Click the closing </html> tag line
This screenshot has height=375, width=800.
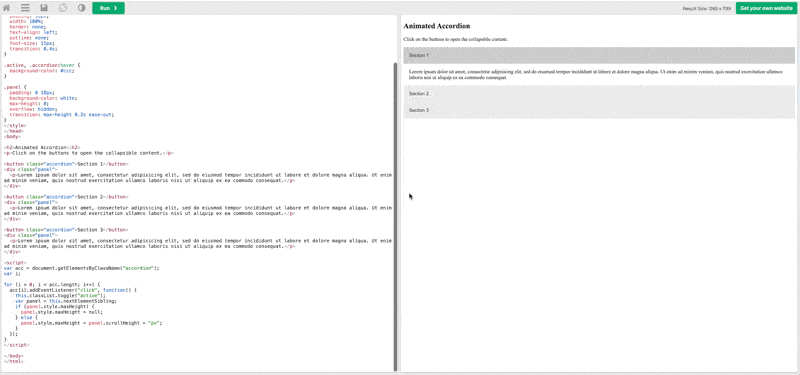[13, 361]
